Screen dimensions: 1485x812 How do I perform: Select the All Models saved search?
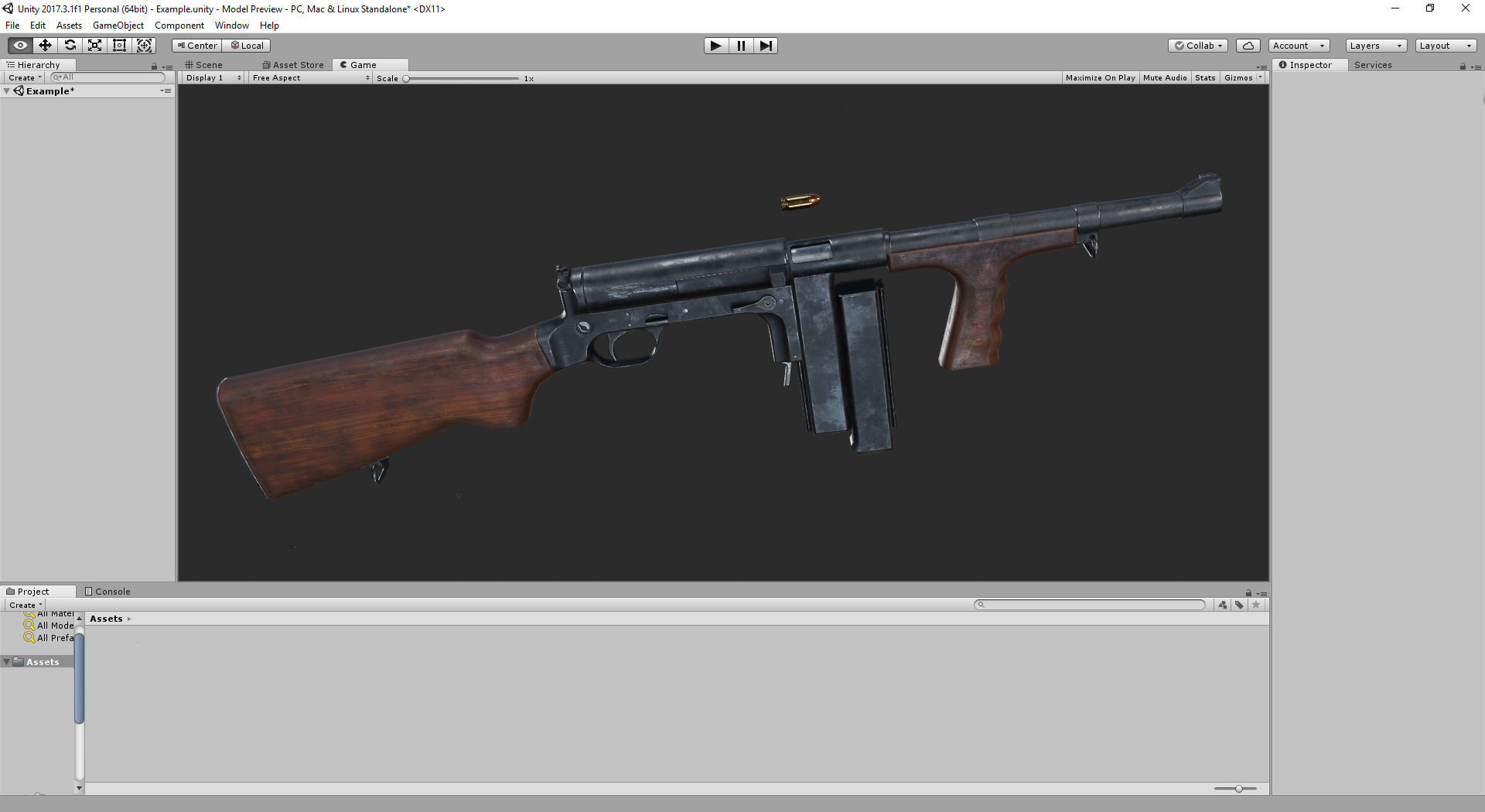point(49,626)
